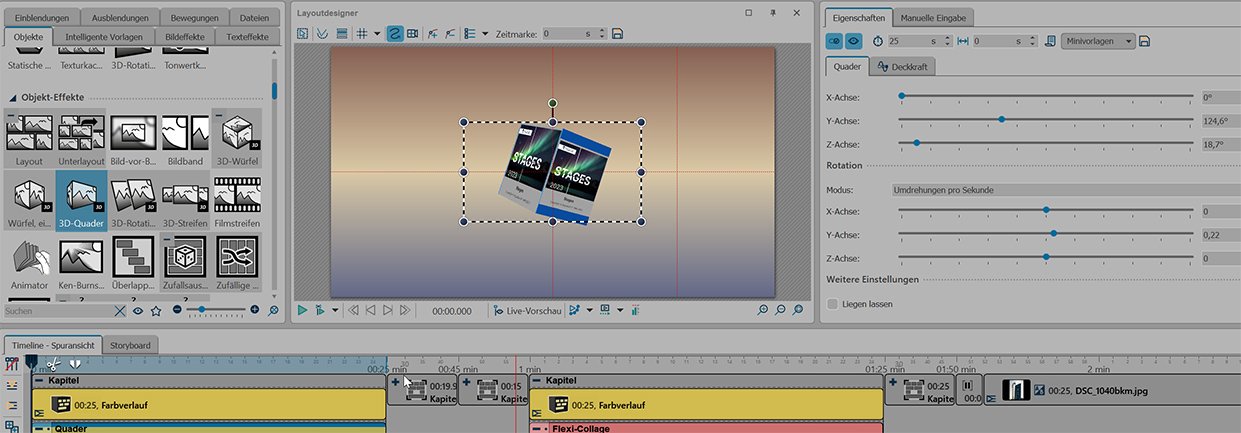1241x433 pixels.
Task: Enable the Liegen lassen checkbox
Action: coord(833,303)
